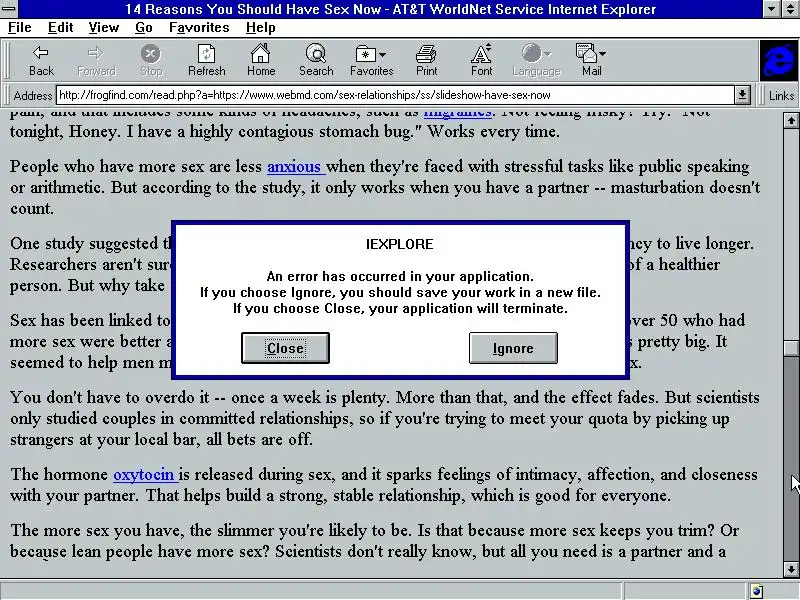The height and width of the screenshot is (600, 800).
Task: Show the Links toolbar section
Action: (x=781, y=95)
